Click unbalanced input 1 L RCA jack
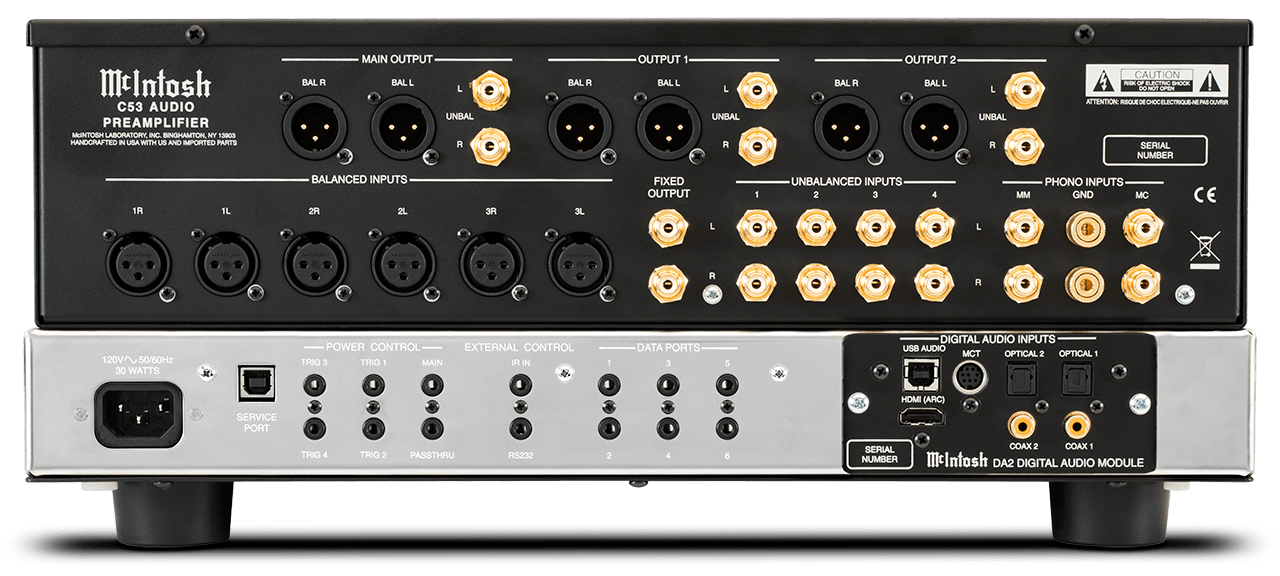The width and height of the screenshot is (1280, 576). pos(756,229)
